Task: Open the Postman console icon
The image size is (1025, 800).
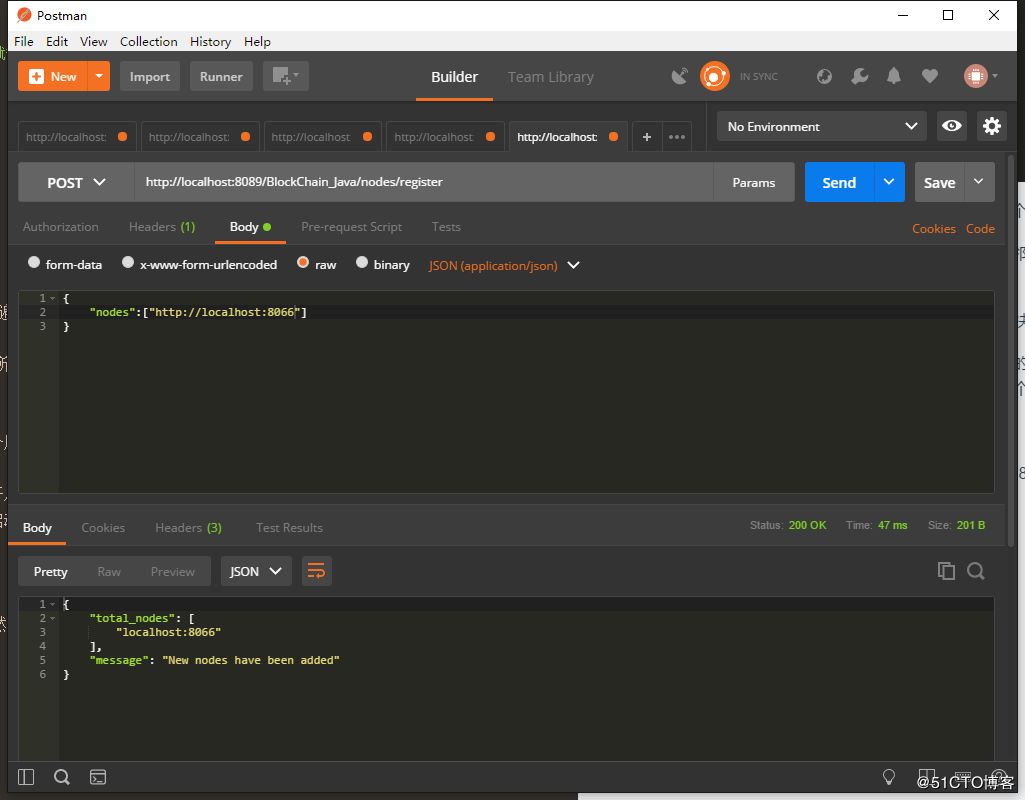Action: tap(98, 777)
